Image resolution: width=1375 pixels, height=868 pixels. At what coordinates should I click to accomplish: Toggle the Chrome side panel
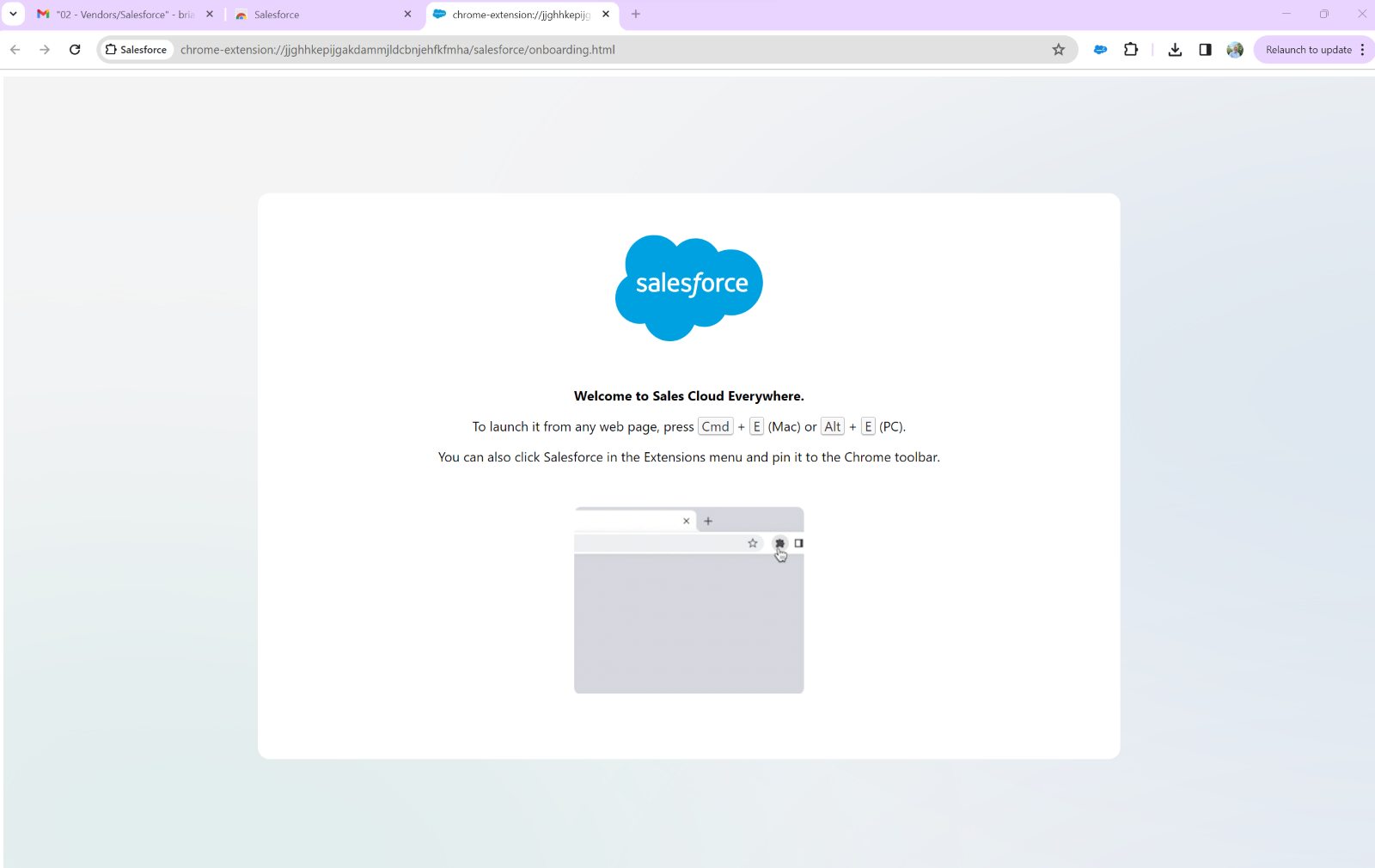pos(1205,50)
